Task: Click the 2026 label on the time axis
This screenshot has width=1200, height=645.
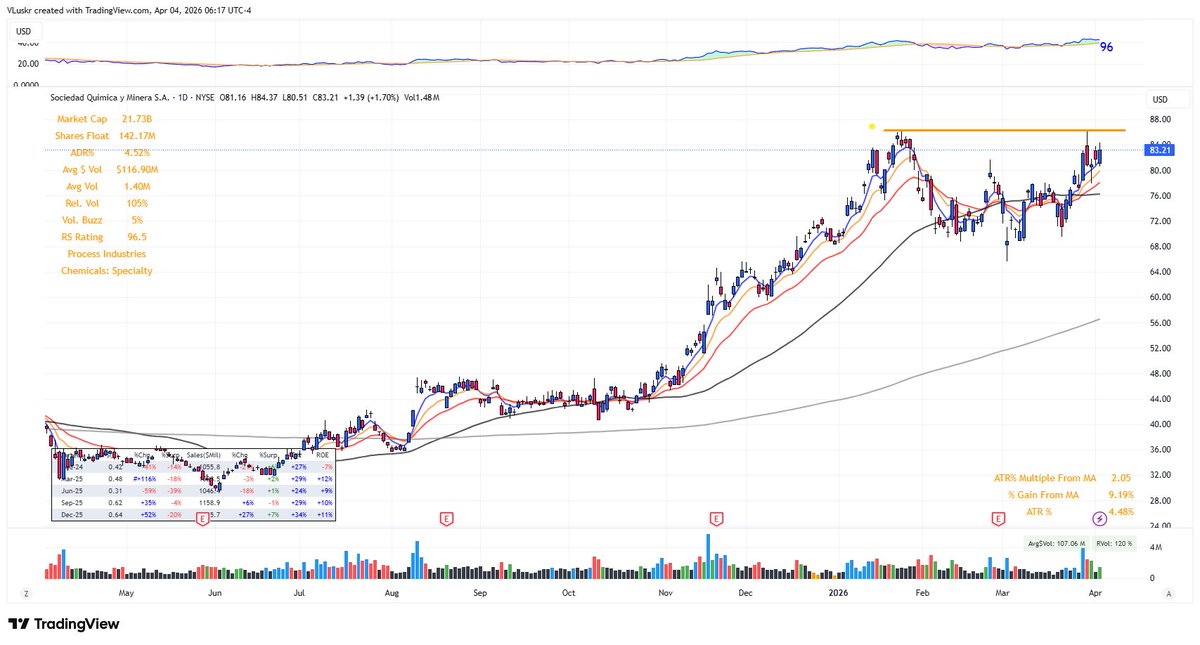Action: (x=836, y=593)
